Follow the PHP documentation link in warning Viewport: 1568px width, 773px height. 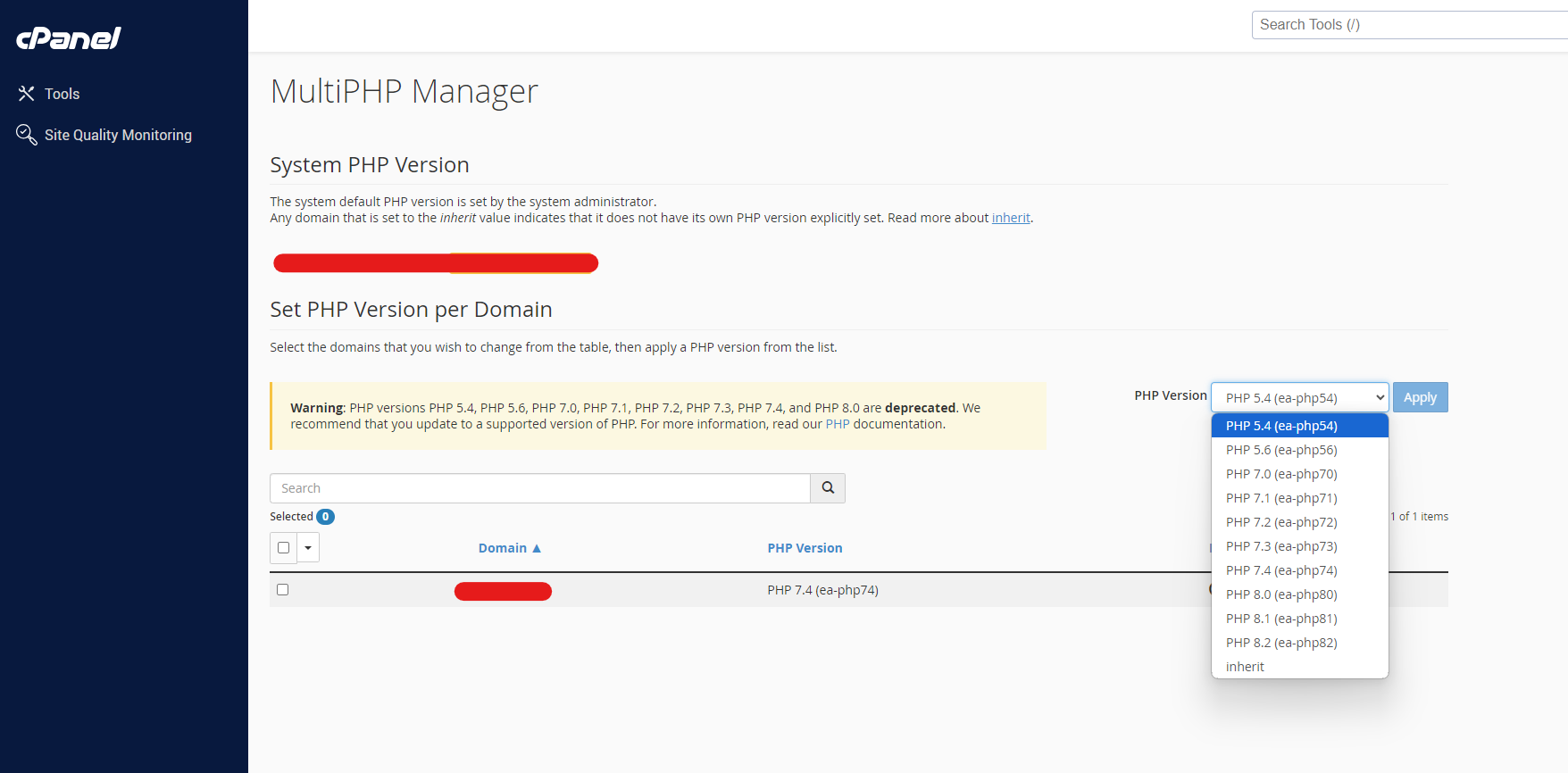click(838, 424)
